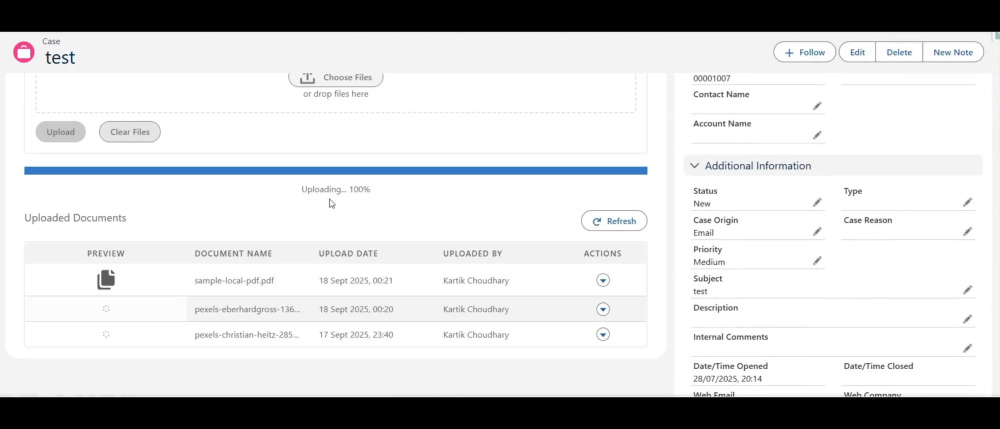Screen dimensions: 1000x429
Task: Edit the Subject pencil icon
Action: tap(967, 290)
